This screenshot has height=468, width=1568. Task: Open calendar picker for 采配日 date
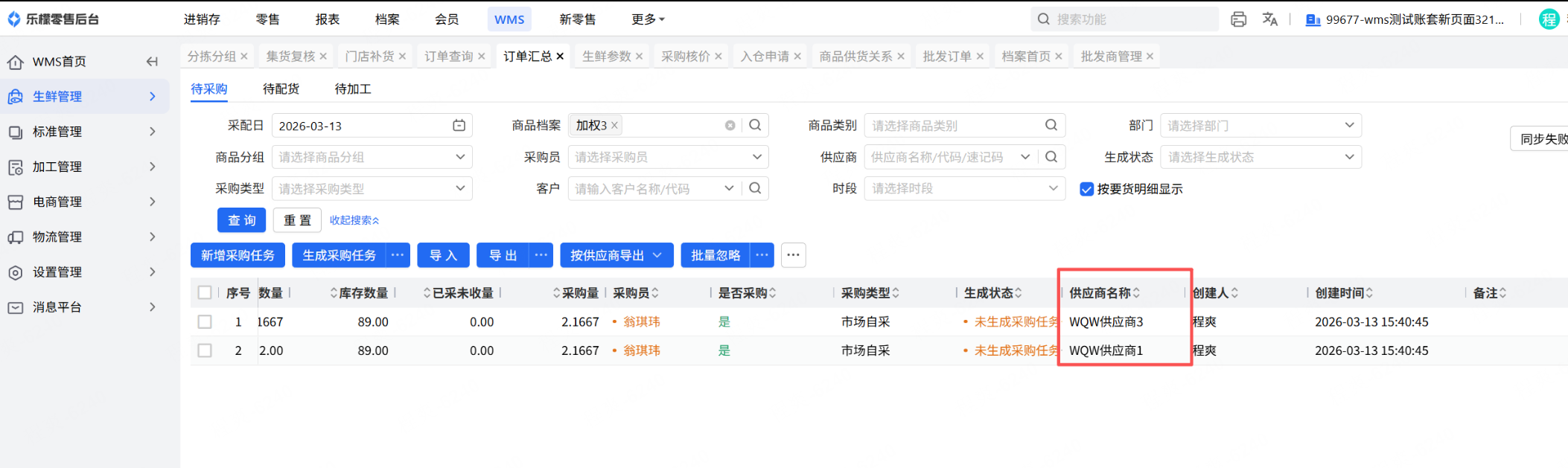pos(459,126)
